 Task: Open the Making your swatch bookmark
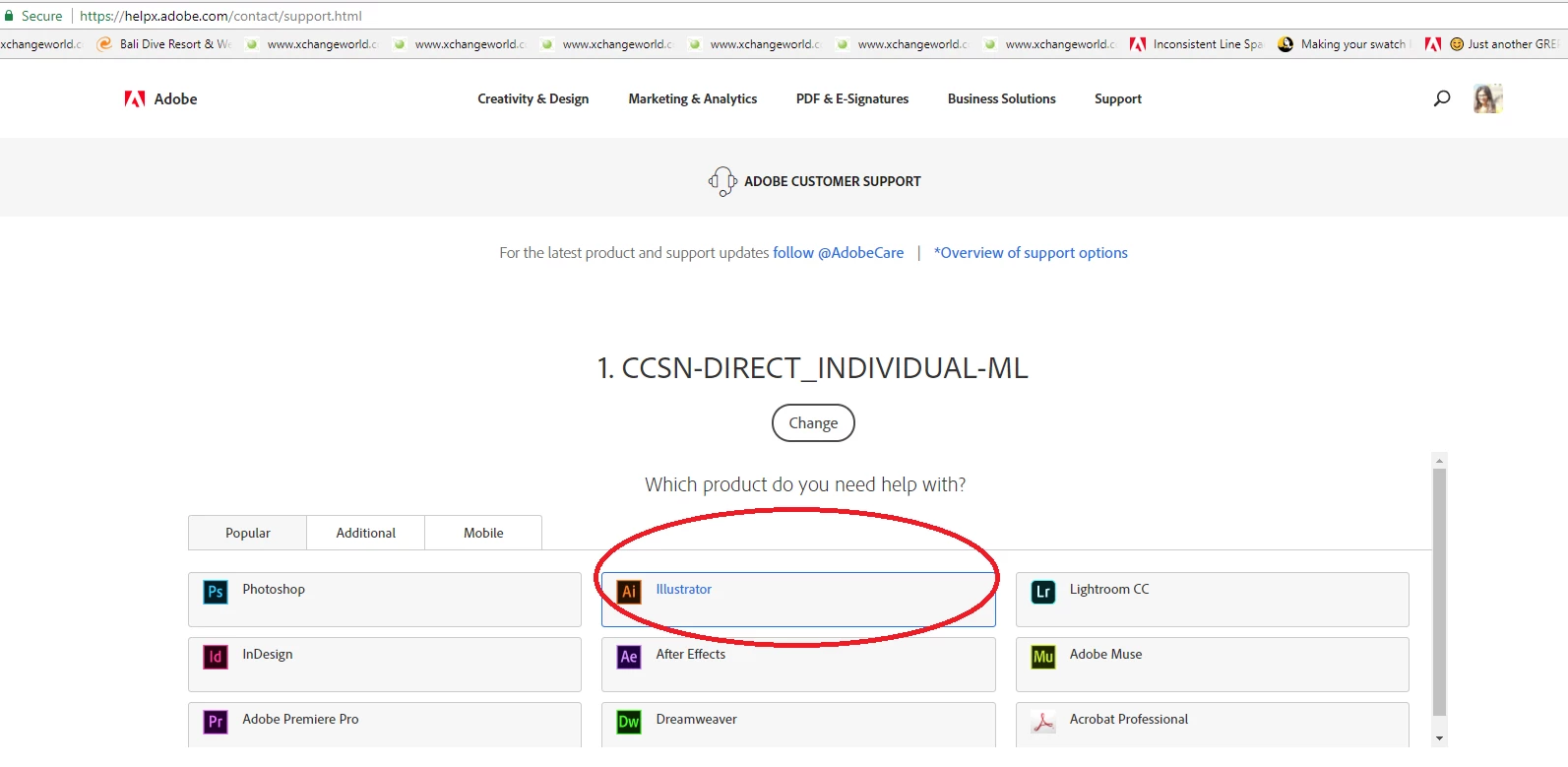tap(1345, 44)
